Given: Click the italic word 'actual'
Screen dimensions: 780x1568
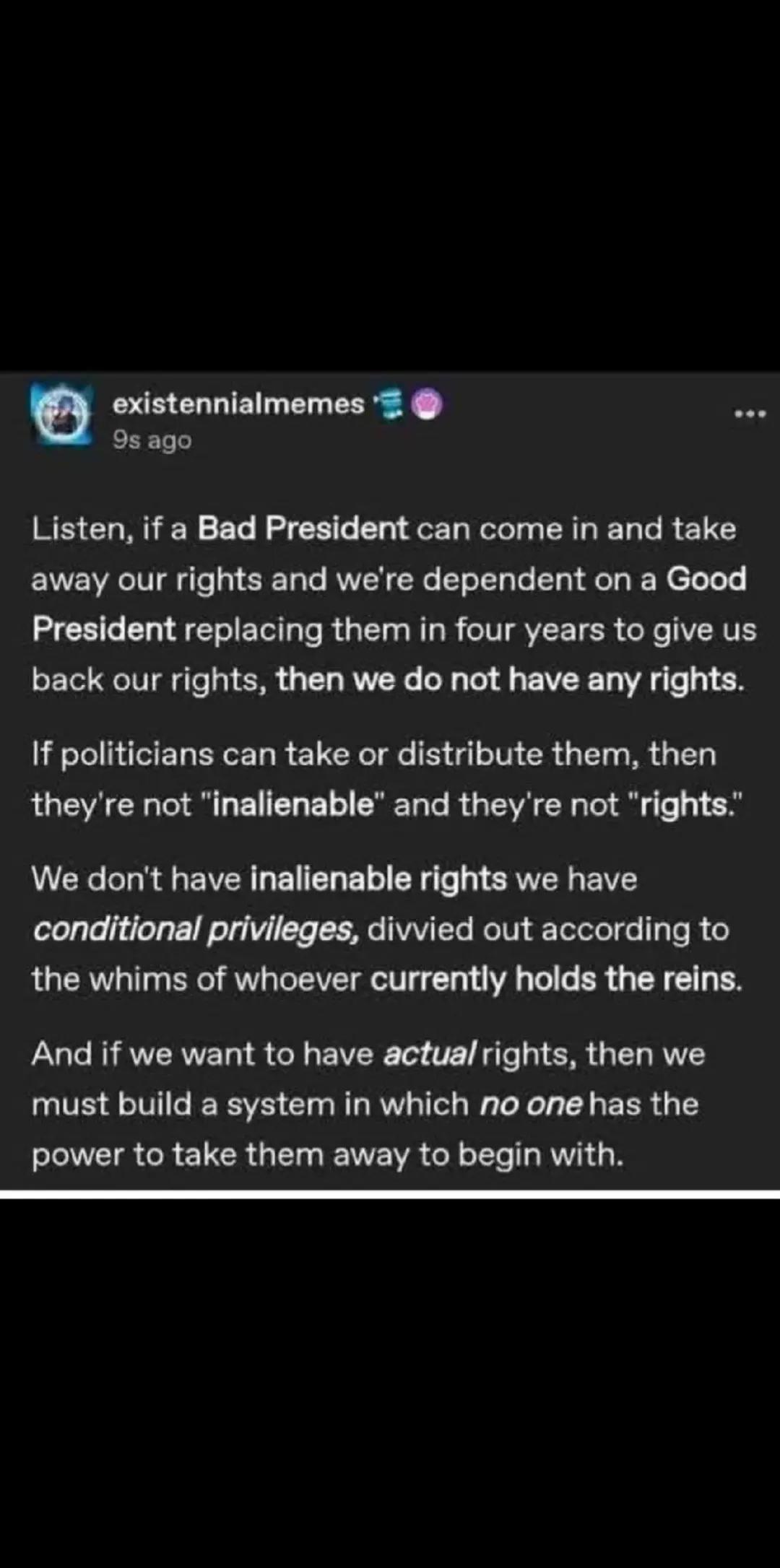Looking at the screenshot, I should 429,1054.
